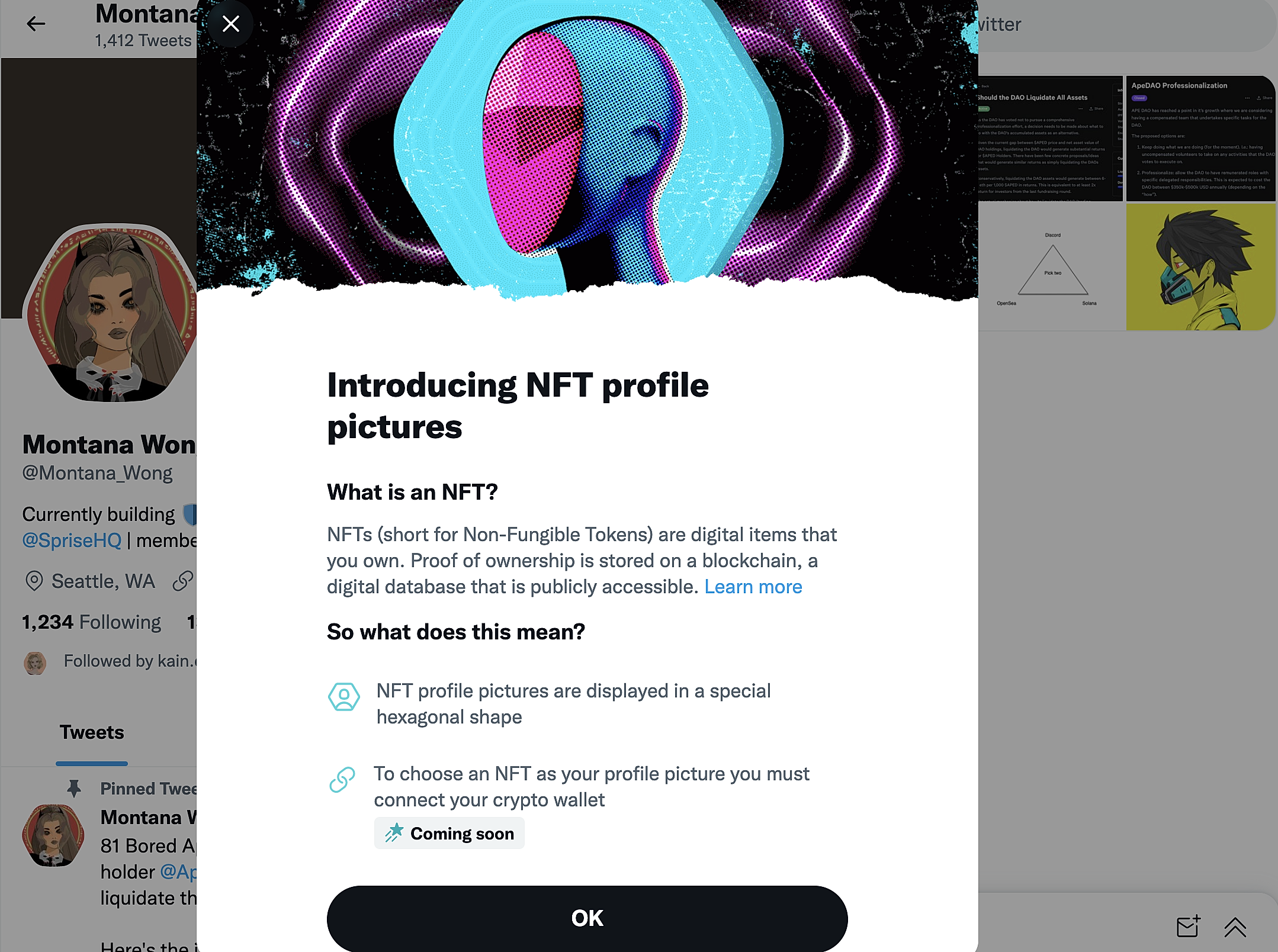The image size is (1278, 952).
Task: Confirm the dialog with OK button
Action: coord(587,918)
